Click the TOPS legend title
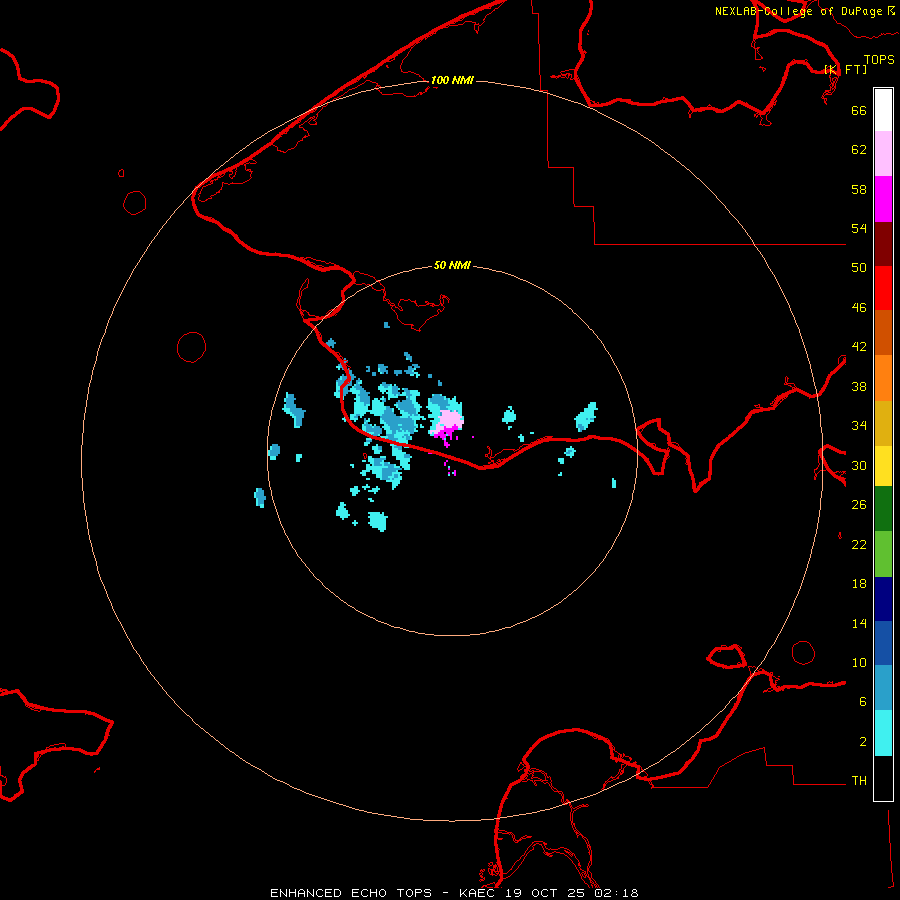 pyautogui.click(x=879, y=59)
